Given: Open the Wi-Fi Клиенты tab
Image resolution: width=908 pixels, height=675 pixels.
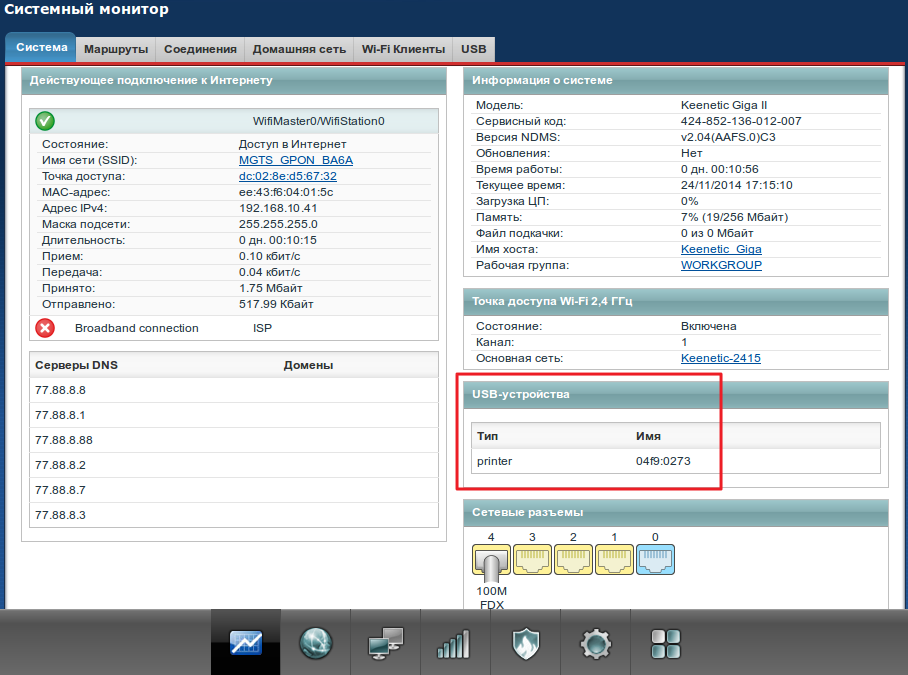Looking at the screenshot, I should (x=403, y=49).
